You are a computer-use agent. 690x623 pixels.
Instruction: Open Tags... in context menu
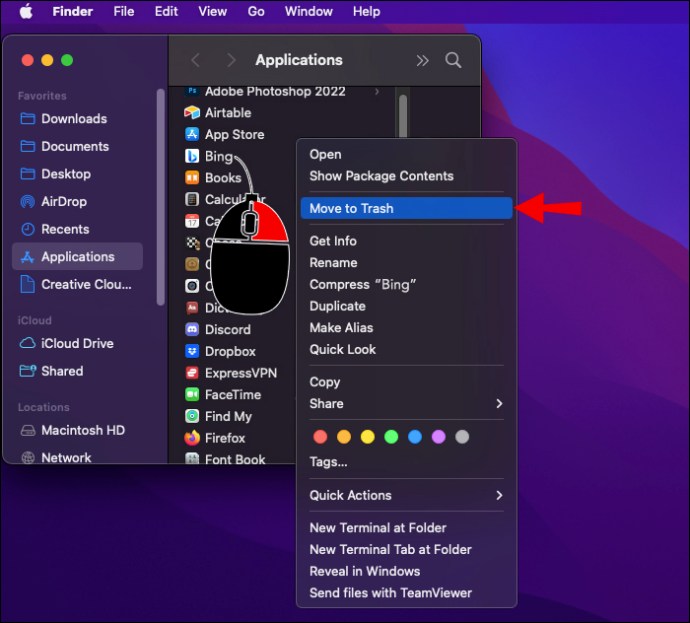[x=328, y=462]
